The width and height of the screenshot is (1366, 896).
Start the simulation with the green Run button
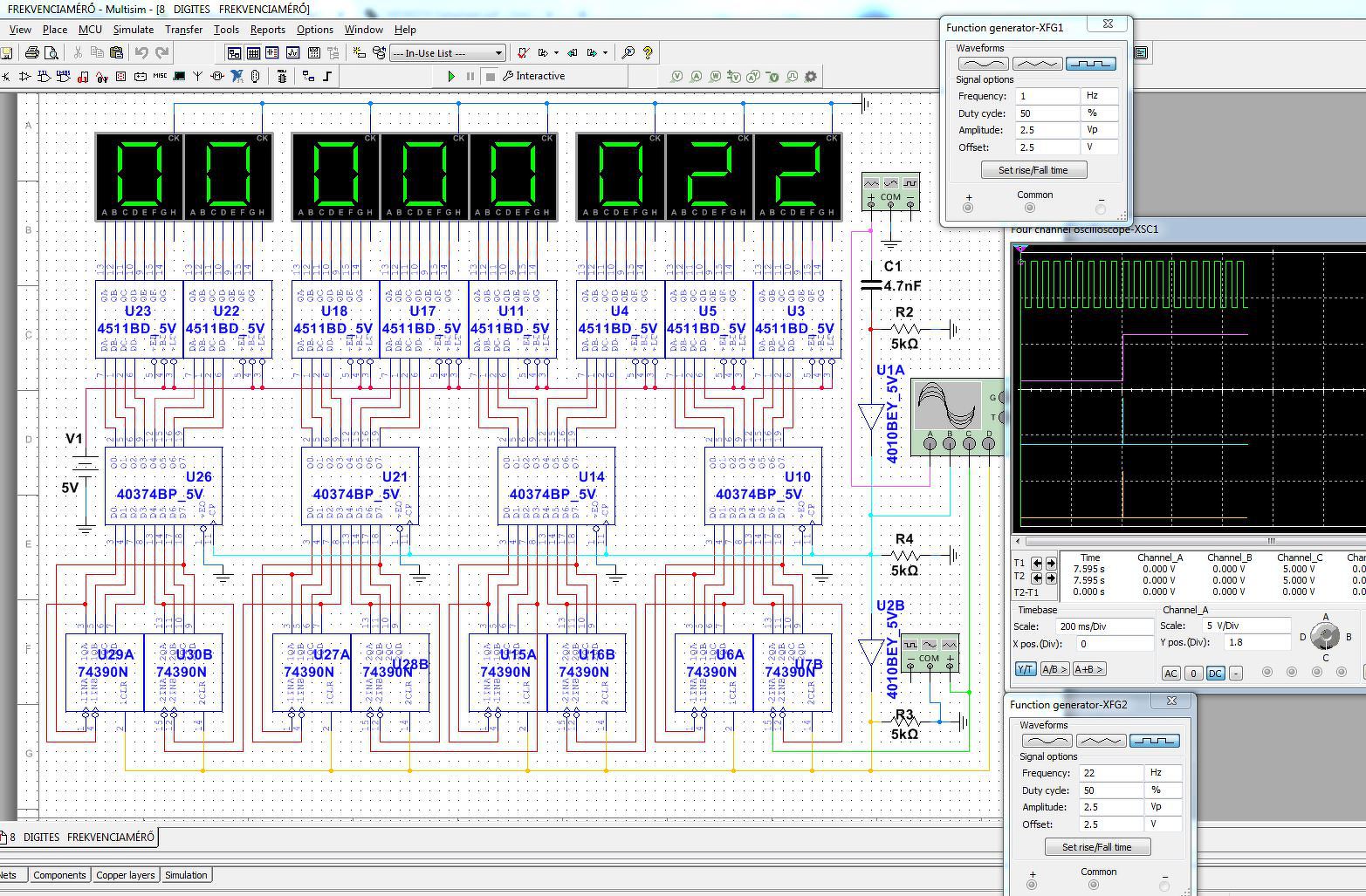coord(451,76)
